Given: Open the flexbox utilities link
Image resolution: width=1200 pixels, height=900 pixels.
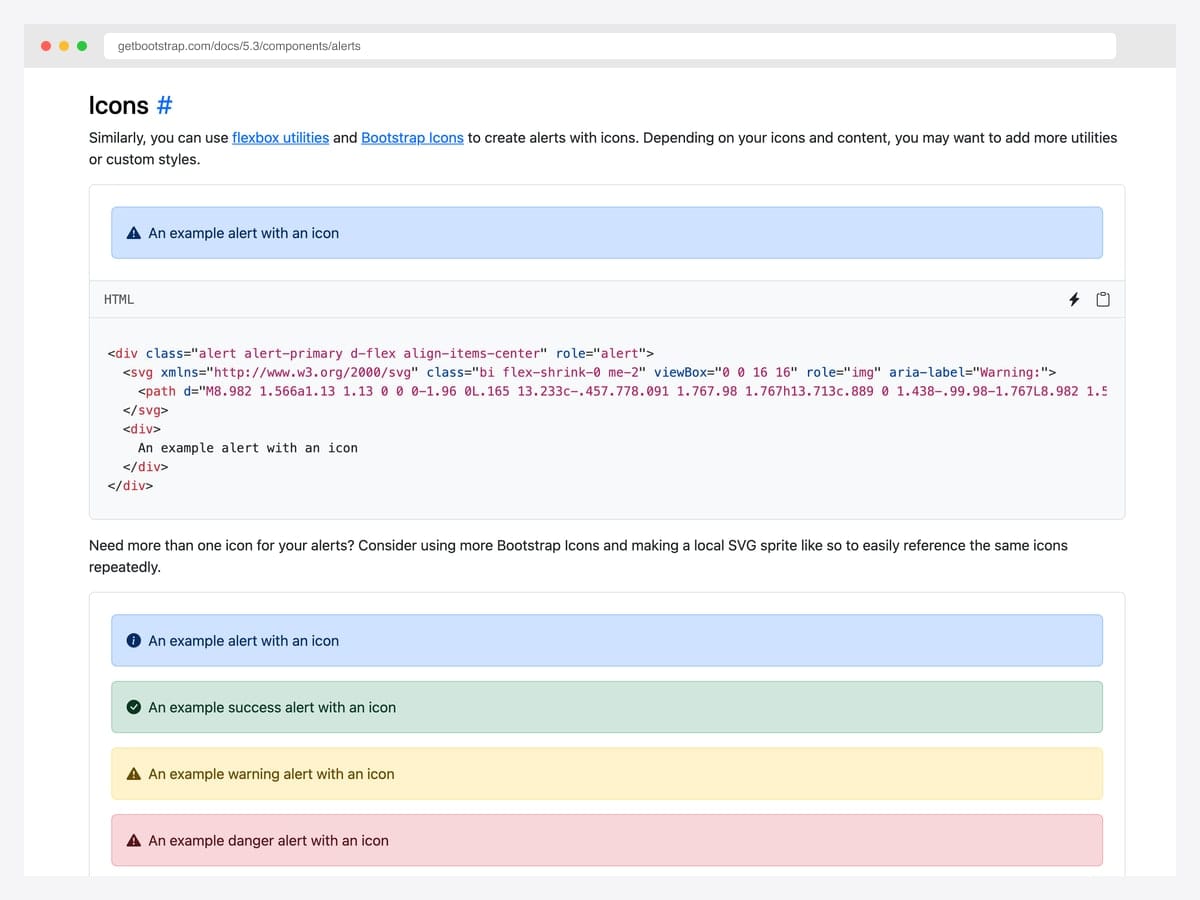Looking at the screenshot, I should point(280,138).
